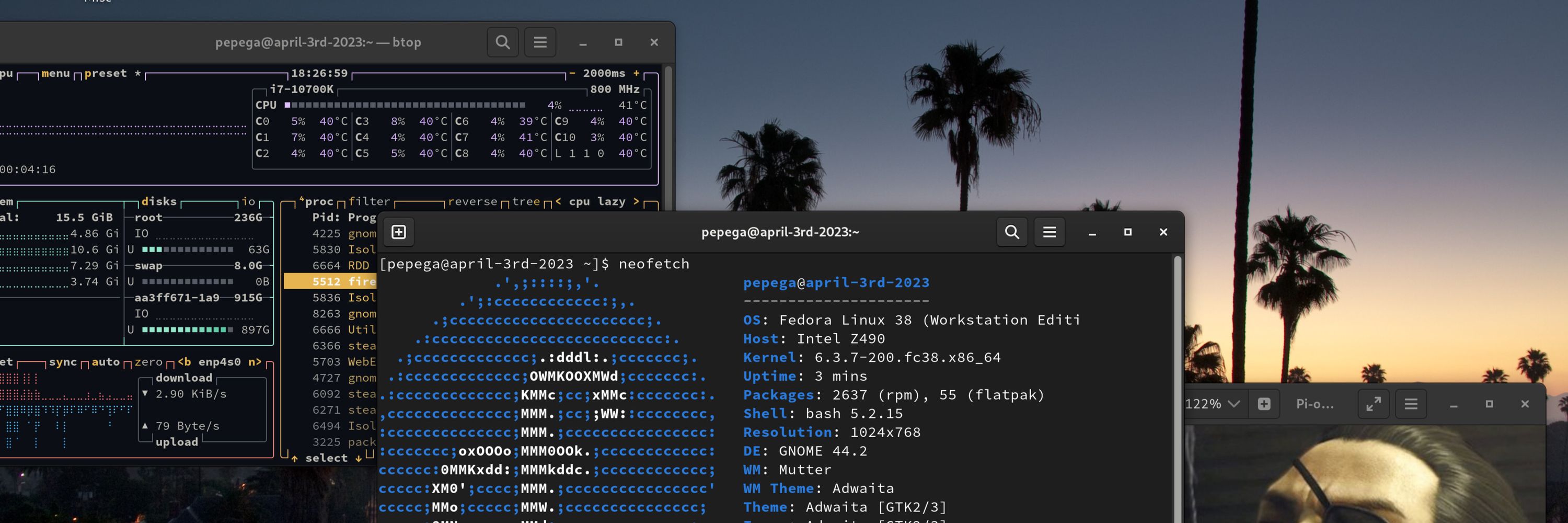Select process row 5703 WebE
Image resolution: width=1568 pixels, height=523 pixels.
coord(330,362)
